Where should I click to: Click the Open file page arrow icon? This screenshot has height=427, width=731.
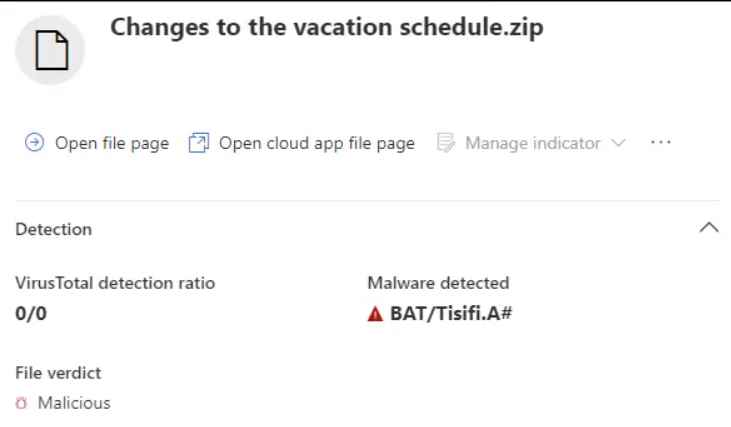click(32, 144)
